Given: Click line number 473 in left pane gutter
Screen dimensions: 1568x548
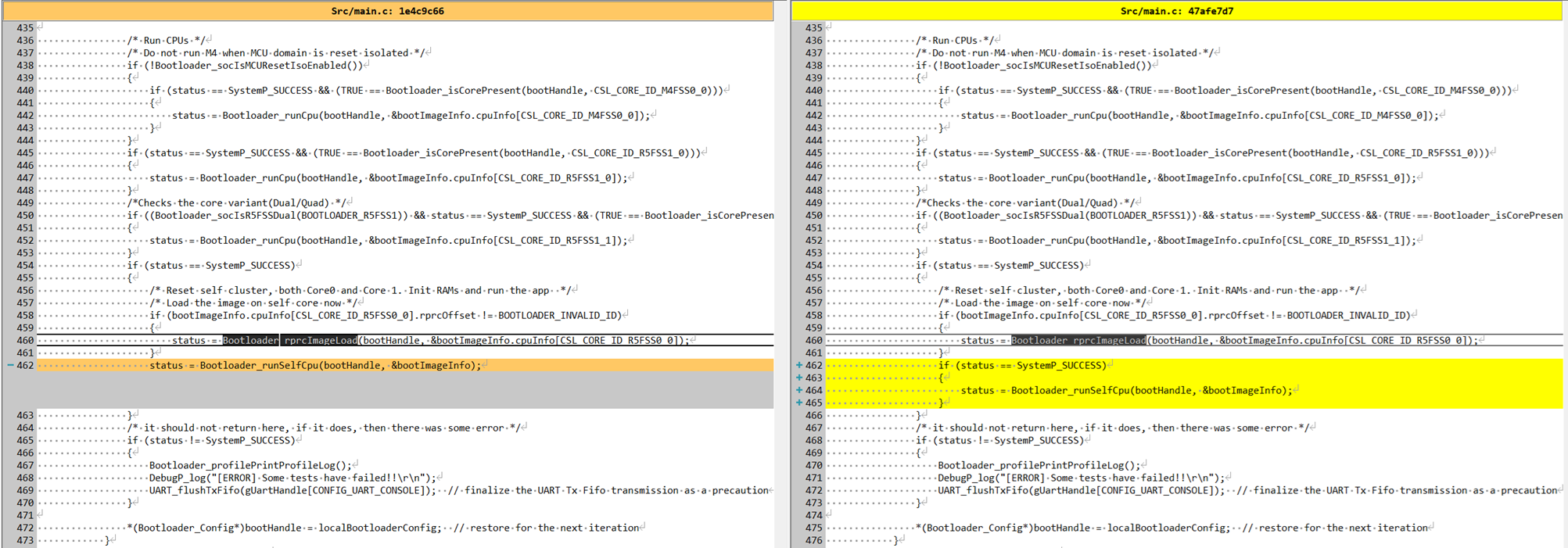Looking at the screenshot, I should pos(25,540).
